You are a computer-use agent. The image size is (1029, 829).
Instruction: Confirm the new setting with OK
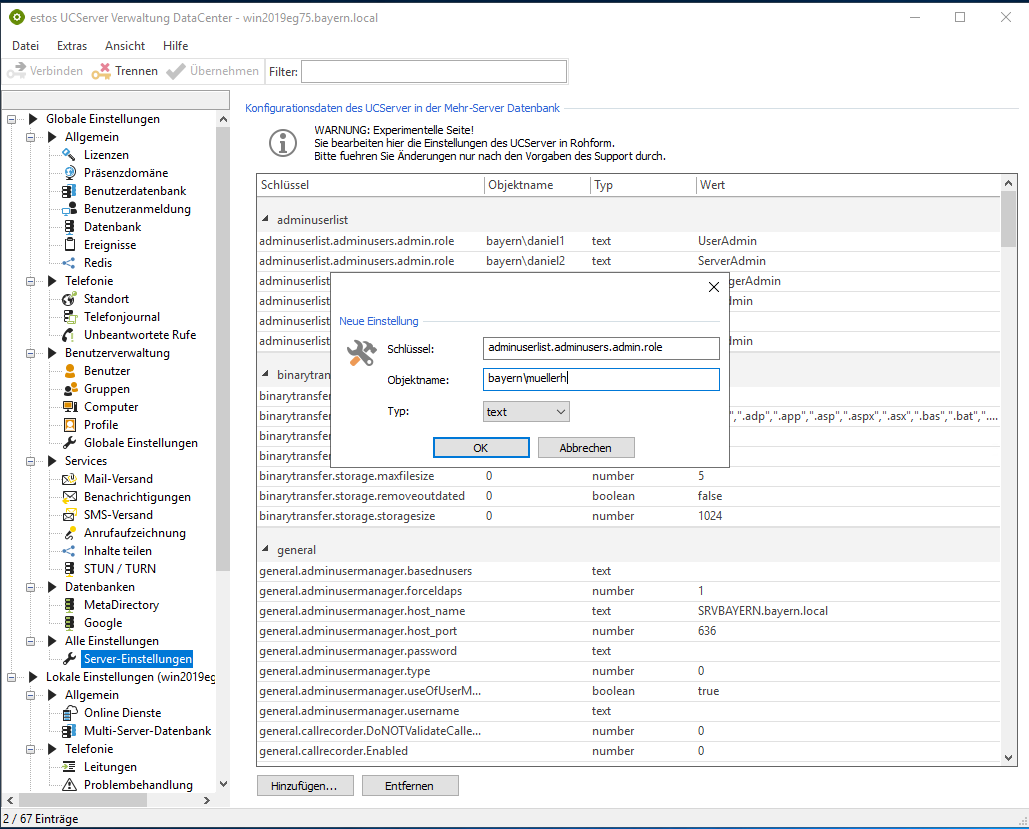[x=481, y=448]
